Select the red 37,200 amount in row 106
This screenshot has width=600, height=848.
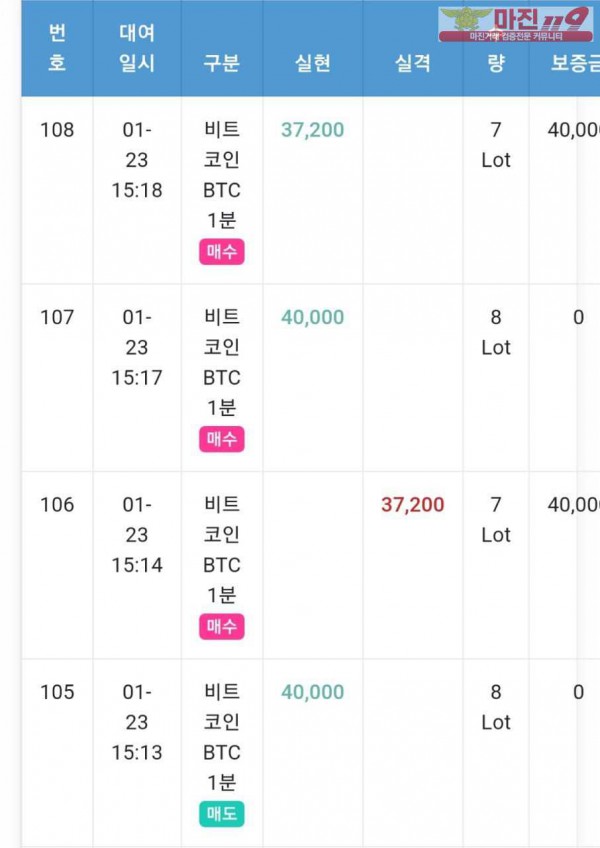pyautogui.click(x=412, y=505)
